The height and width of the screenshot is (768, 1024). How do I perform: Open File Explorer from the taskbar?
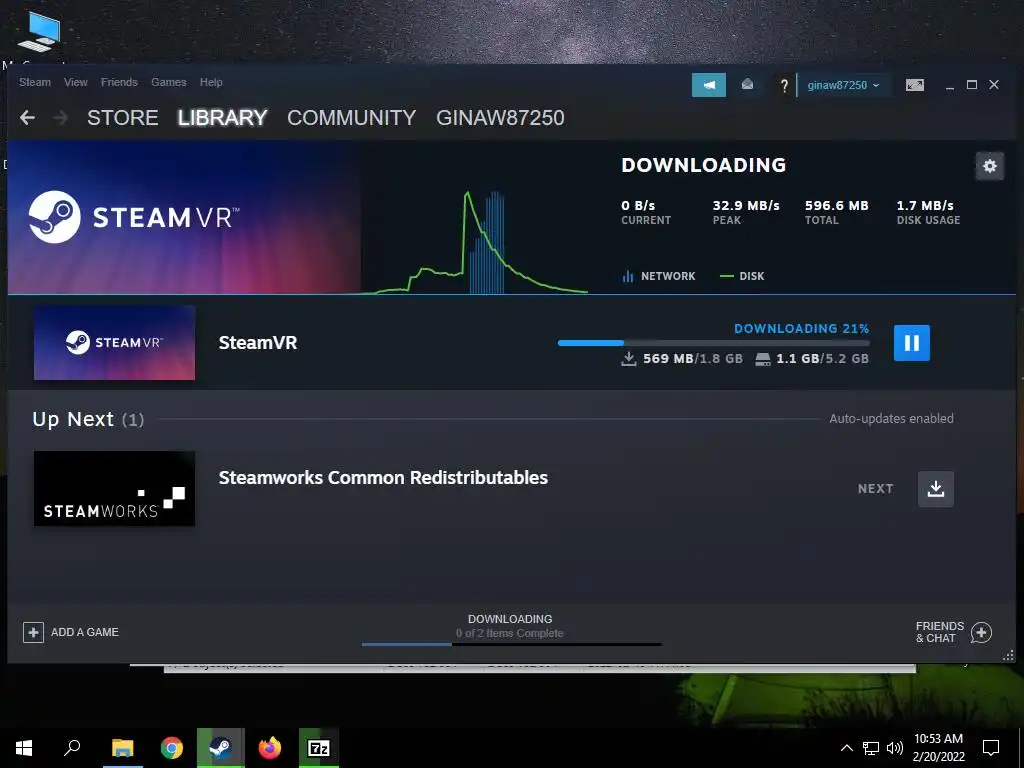[122, 748]
